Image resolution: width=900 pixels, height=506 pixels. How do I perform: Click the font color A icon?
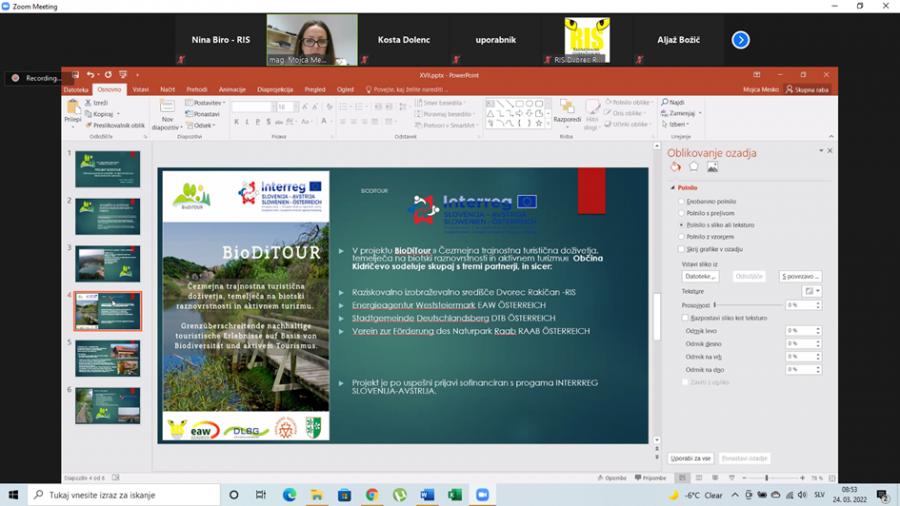pyautogui.click(x=324, y=122)
